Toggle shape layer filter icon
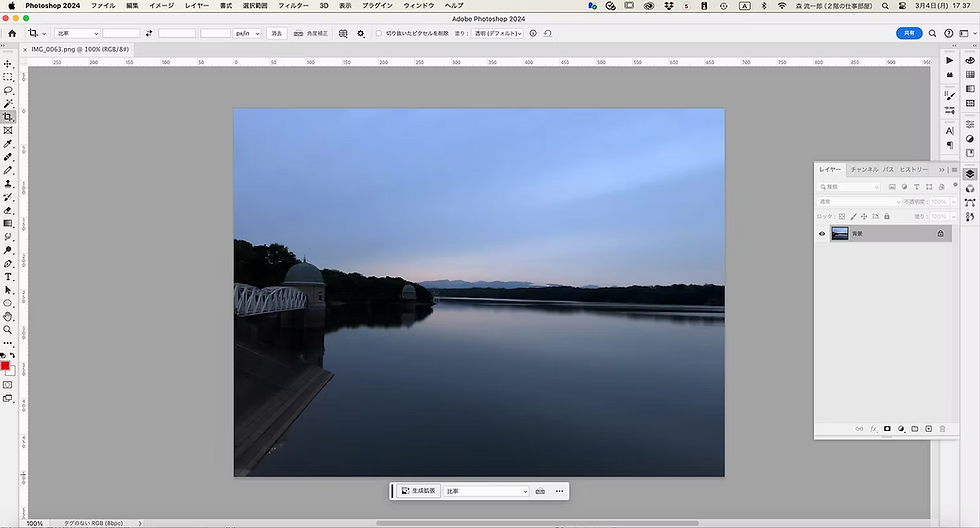Image resolution: width=980 pixels, height=528 pixels. pos(929,187)
